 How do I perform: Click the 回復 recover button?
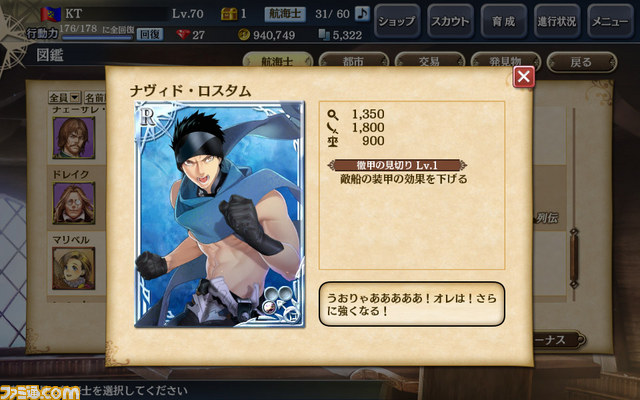[x=150, y=34]
